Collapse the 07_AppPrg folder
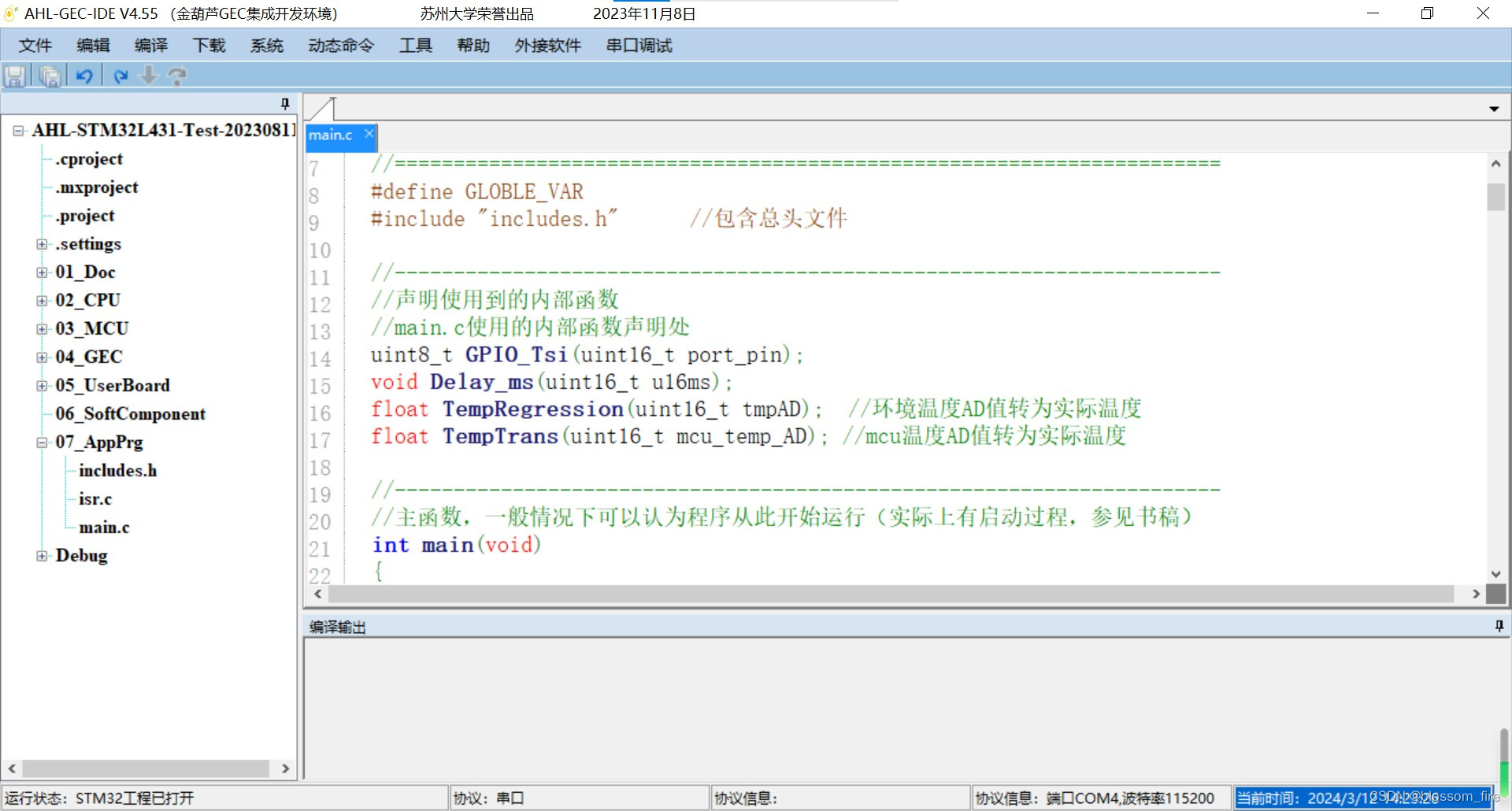1512x811 pixels. tap(41, 443)
